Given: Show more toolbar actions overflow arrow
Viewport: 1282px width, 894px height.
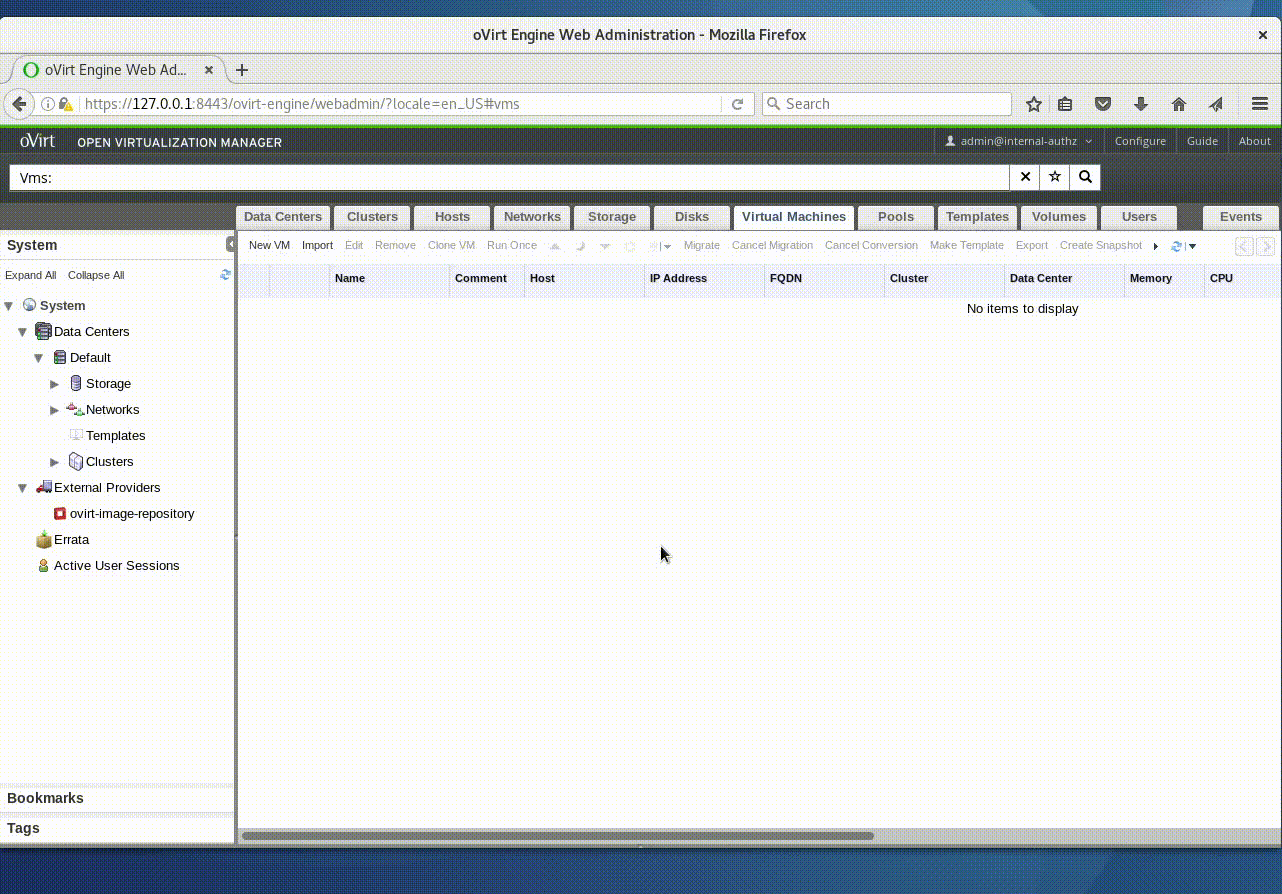Looking at the screenshot, I should 1156,246.
